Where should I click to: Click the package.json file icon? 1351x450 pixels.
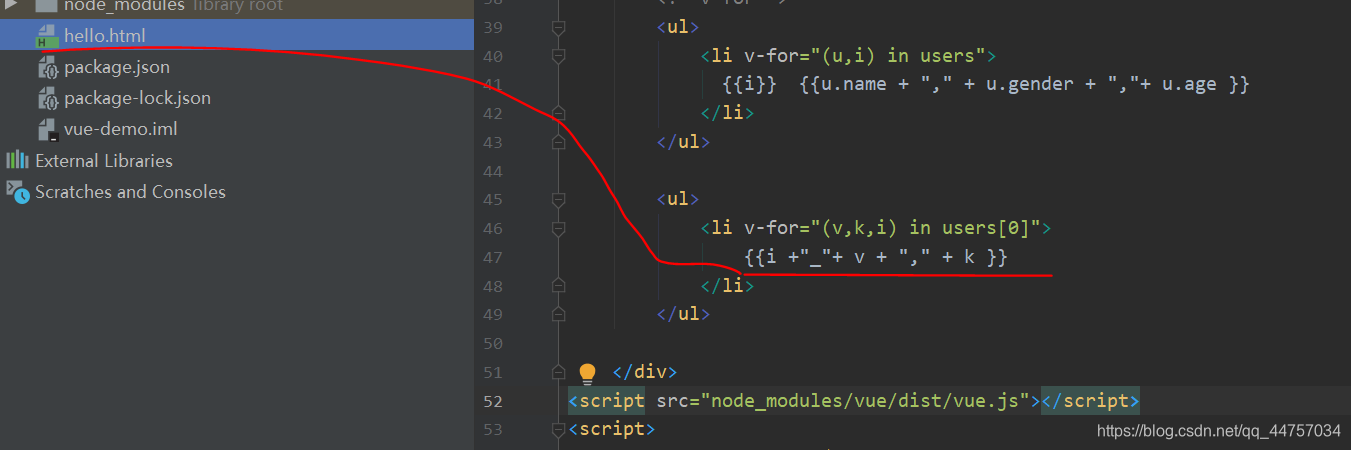pyautogui.click(x=47, y=68)
